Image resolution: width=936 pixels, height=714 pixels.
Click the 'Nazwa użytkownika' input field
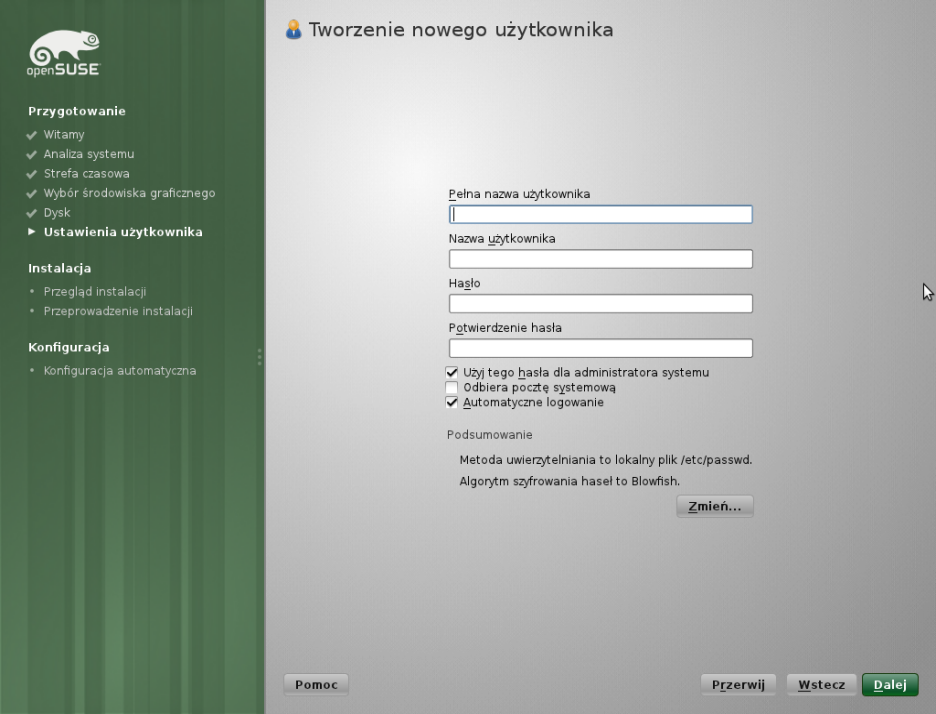tap(600, 259)
